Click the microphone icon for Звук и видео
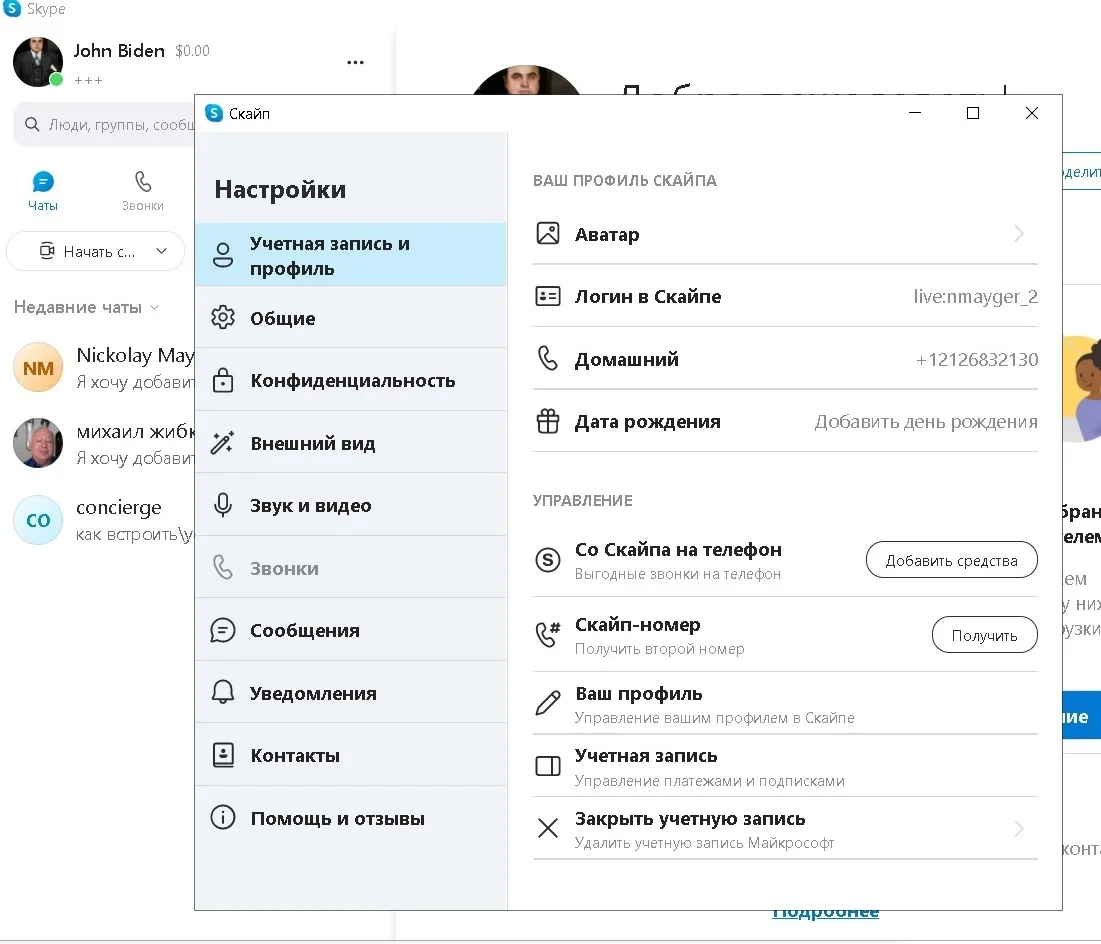The width and height of the screenshot is (1101, 944). click(223, 505)
